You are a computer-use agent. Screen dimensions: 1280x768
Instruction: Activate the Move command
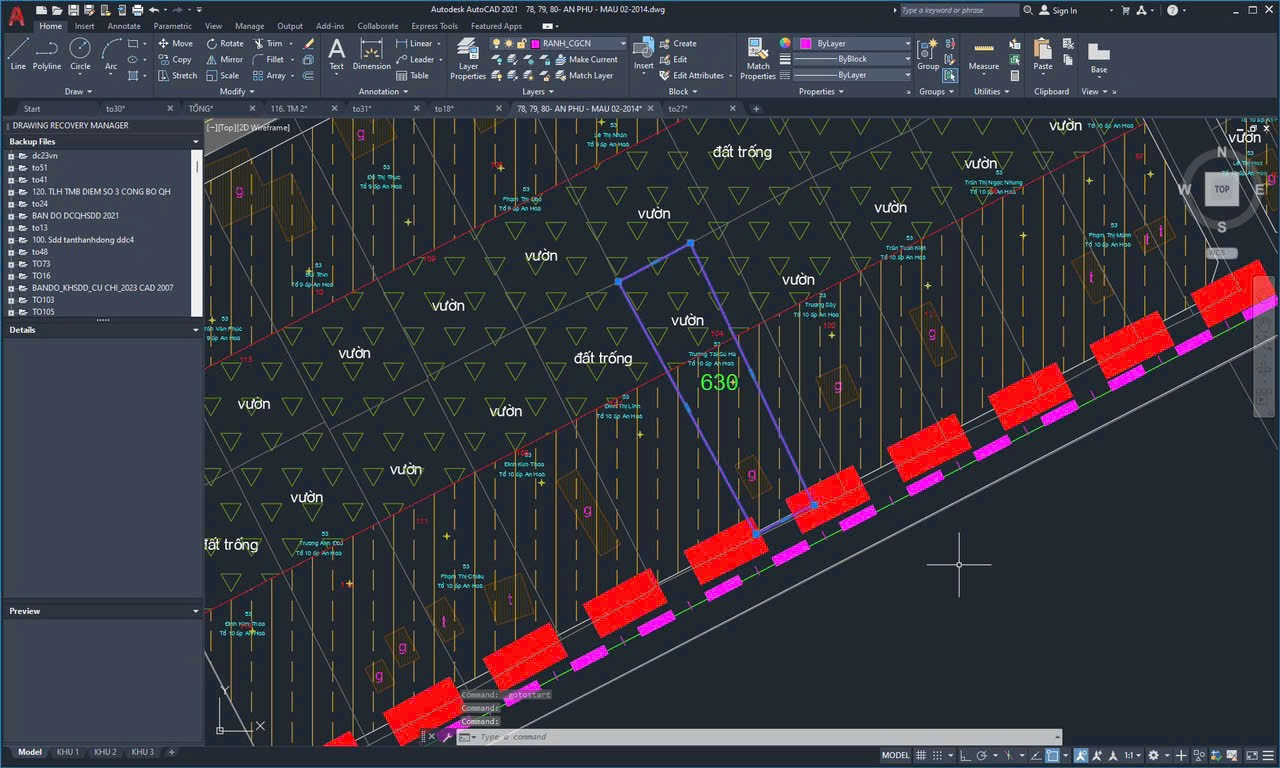click(x=175, y=43)
